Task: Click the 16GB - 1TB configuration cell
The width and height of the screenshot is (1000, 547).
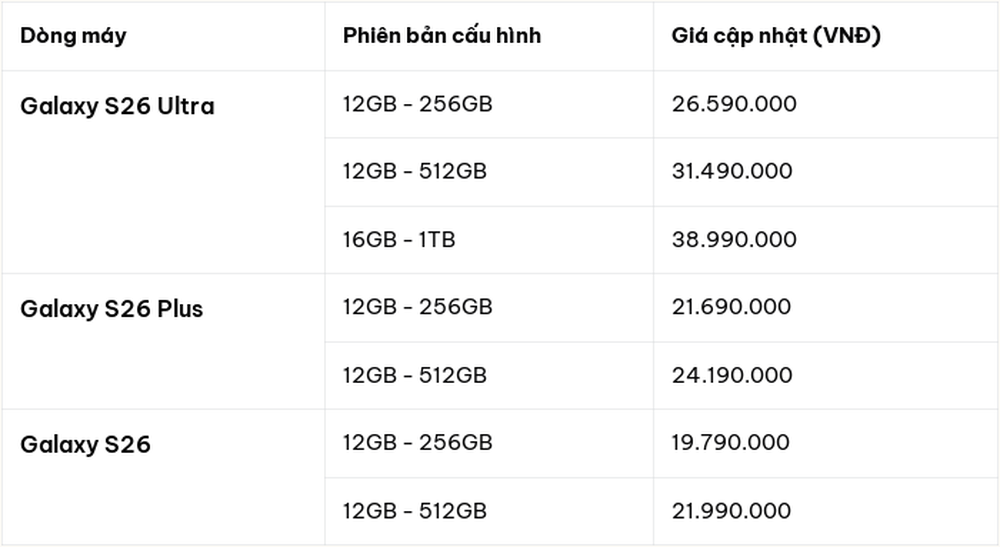Action: (x=399, y=239)
